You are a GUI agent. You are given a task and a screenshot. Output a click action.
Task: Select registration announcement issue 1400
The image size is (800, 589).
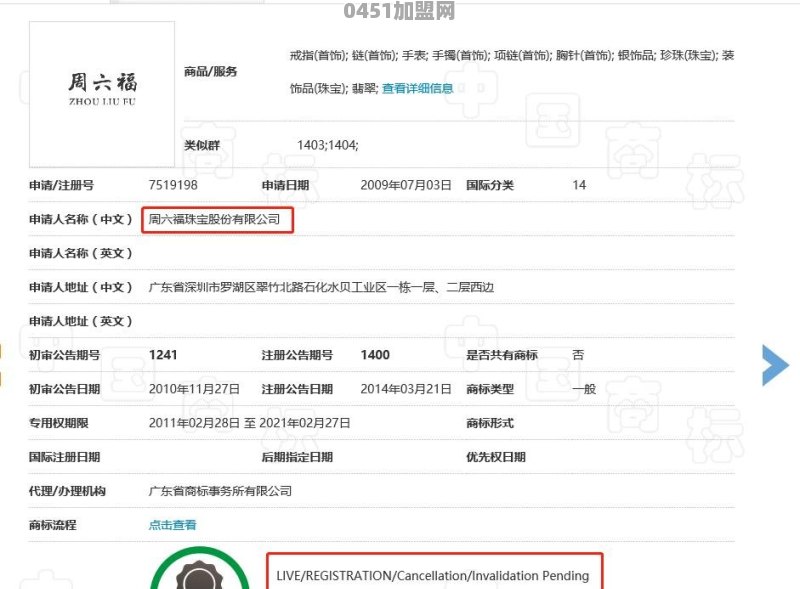375,355
